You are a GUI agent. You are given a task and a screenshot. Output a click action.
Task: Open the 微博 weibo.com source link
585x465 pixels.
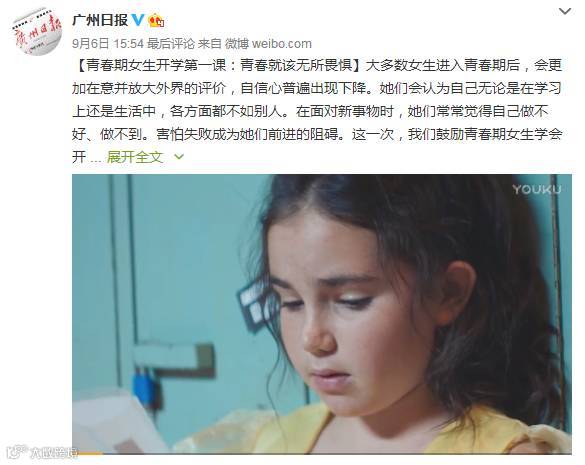[268, 44]
